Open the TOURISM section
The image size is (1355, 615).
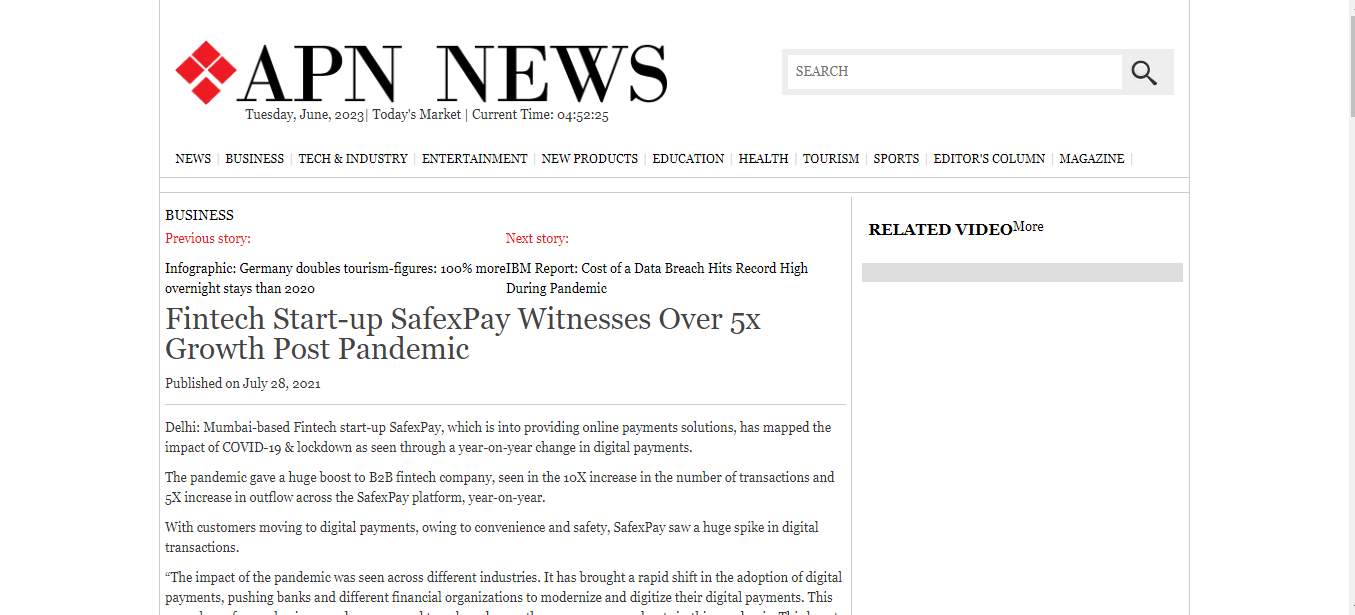[830, 158]
